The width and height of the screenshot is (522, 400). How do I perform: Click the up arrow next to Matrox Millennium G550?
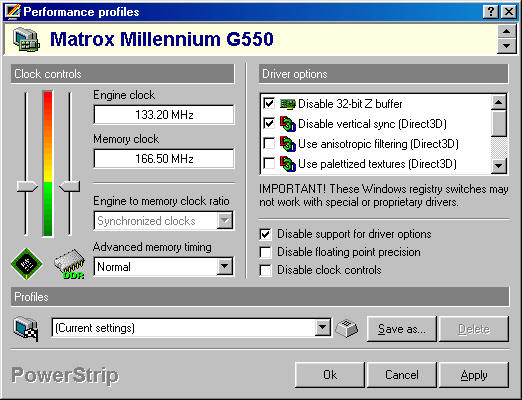point(507,32)
